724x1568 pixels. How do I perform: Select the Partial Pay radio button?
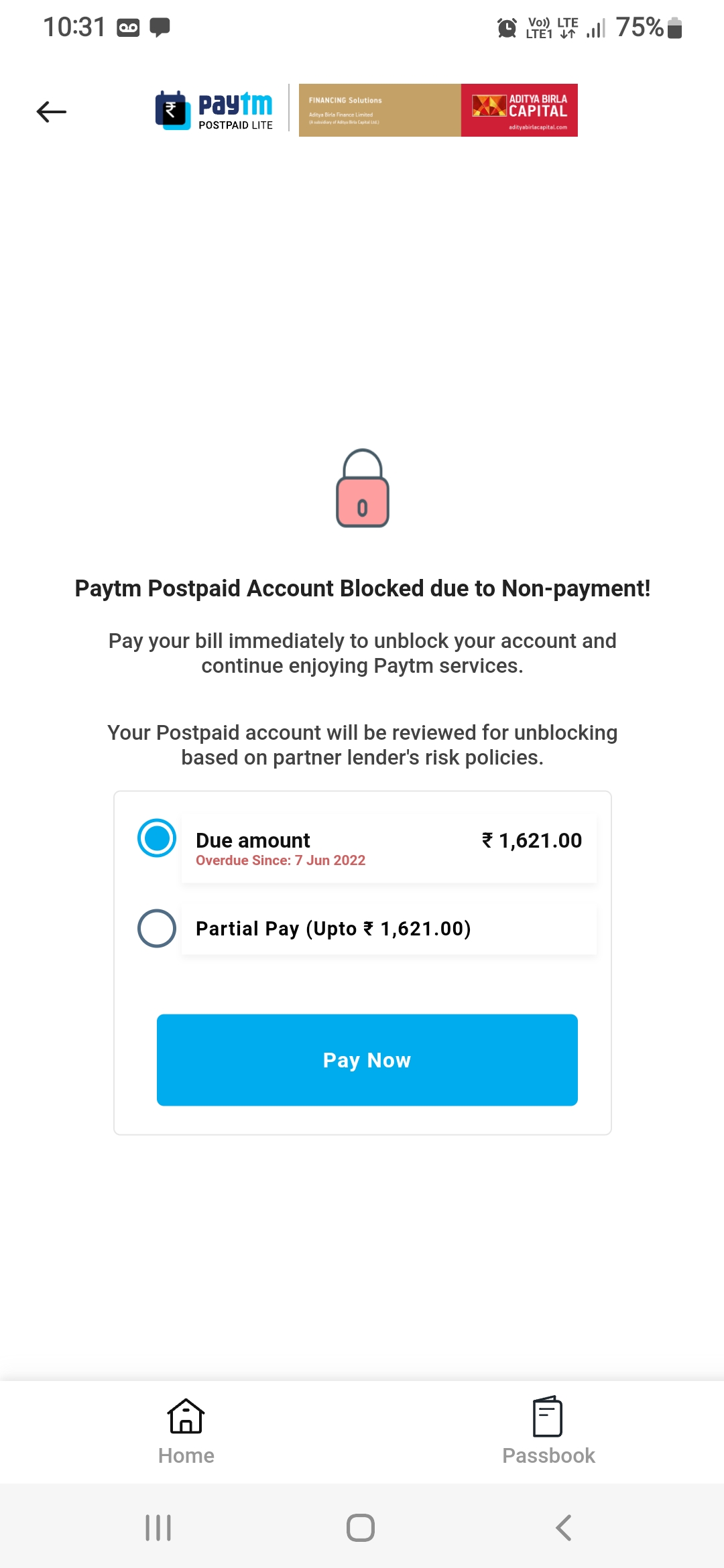pos(157,928)
